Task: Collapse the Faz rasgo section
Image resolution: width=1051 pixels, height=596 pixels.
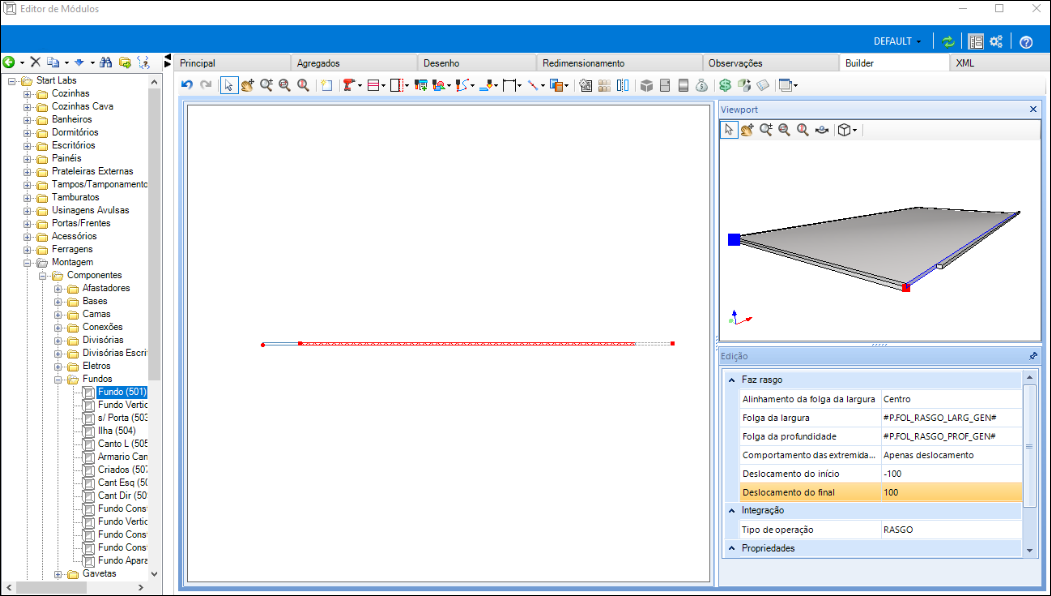Action: (732, 379)
